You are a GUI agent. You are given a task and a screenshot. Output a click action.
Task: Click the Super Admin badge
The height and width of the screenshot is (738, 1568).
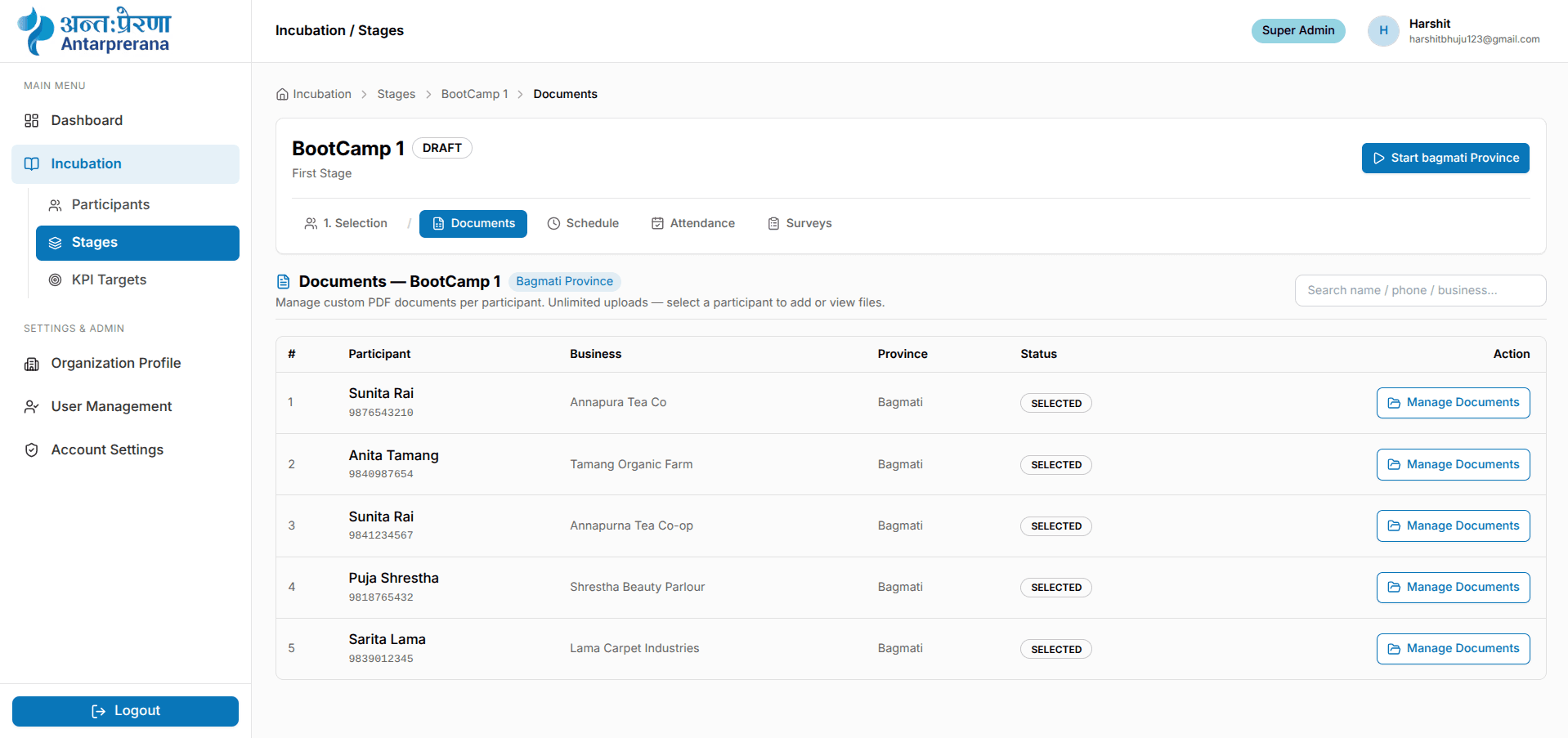[1298, 31]
